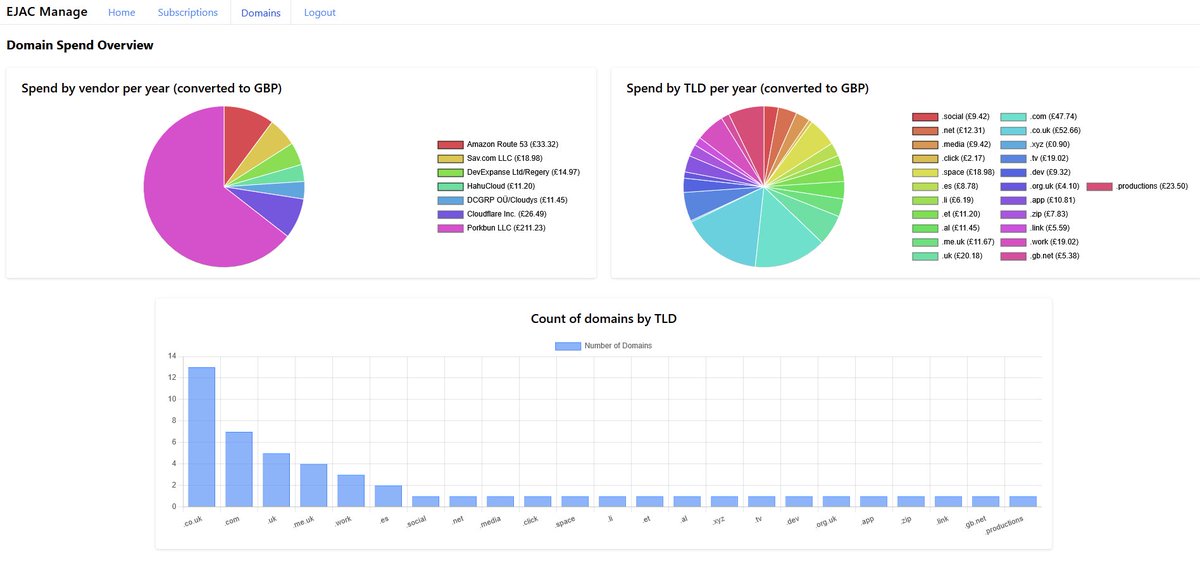Click the Spend by vendor per year title
The width and height of the screenshot is (1200, 568).
point(151,88)
